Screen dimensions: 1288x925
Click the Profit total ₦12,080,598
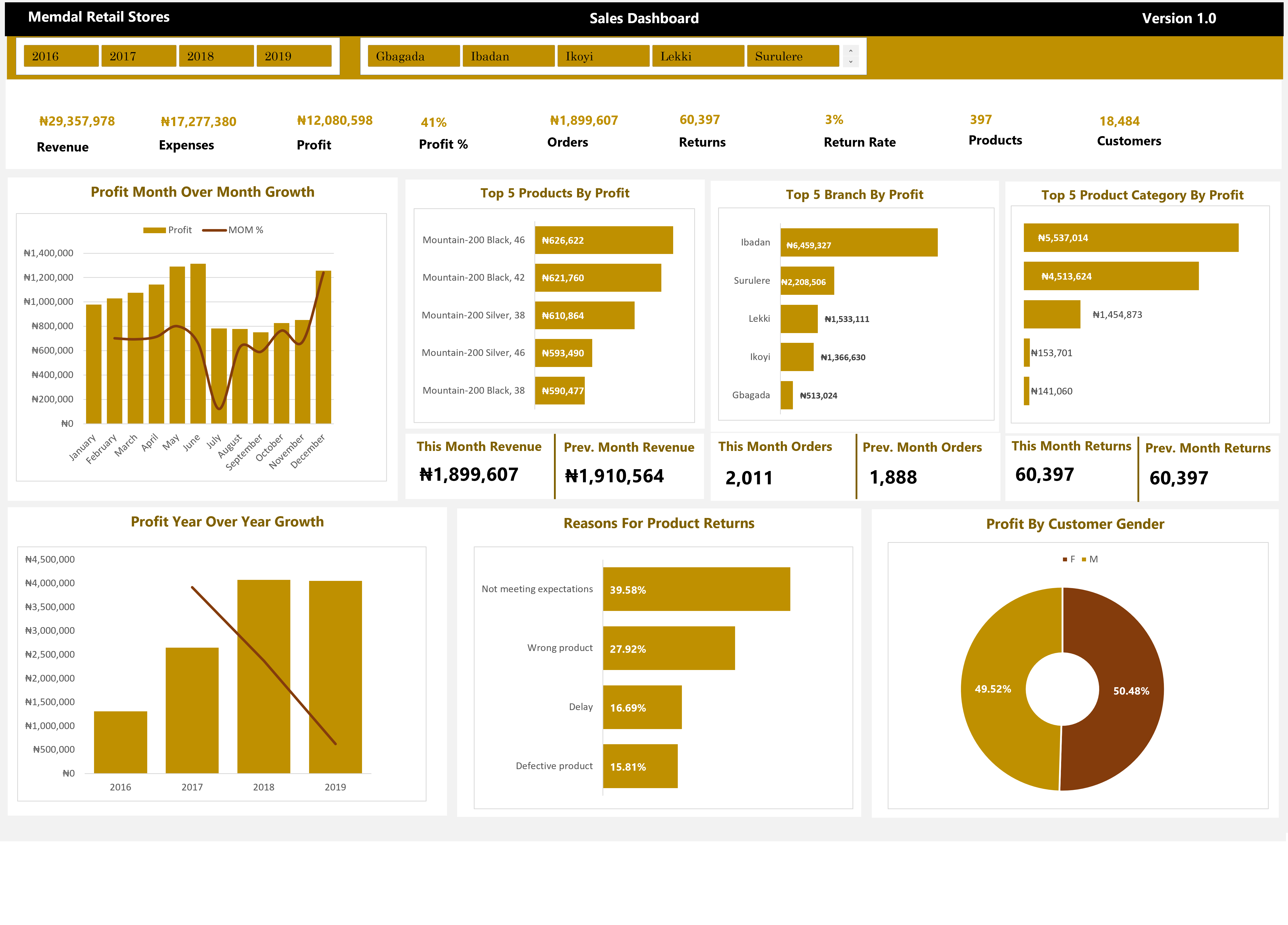coord(335,121)
